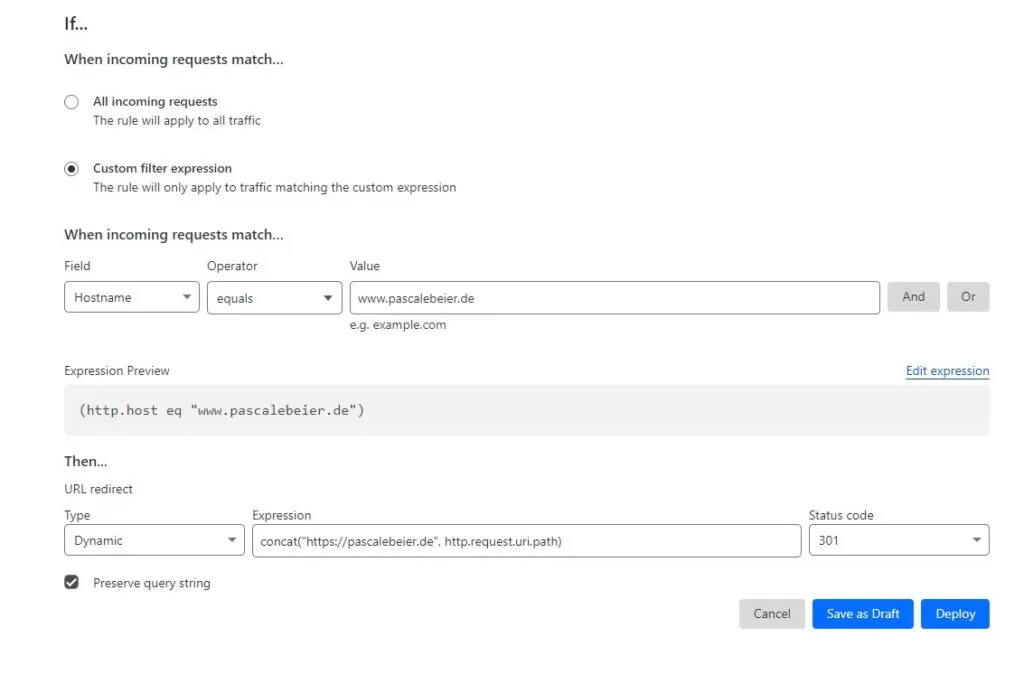The width and height of the screenshot is (1024, 693).
Task: Open the Field dropdown showing Hostname
Action: [x=131, y=298]
